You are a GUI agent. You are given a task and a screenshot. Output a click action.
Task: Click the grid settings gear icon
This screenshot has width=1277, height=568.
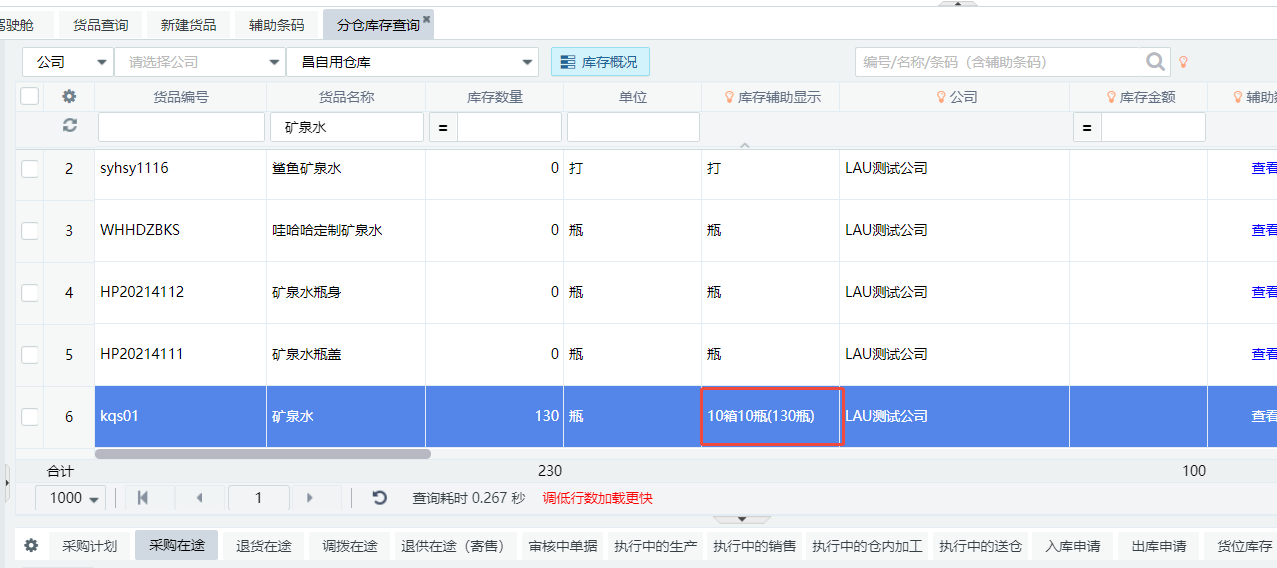click(x=69, y=97)
